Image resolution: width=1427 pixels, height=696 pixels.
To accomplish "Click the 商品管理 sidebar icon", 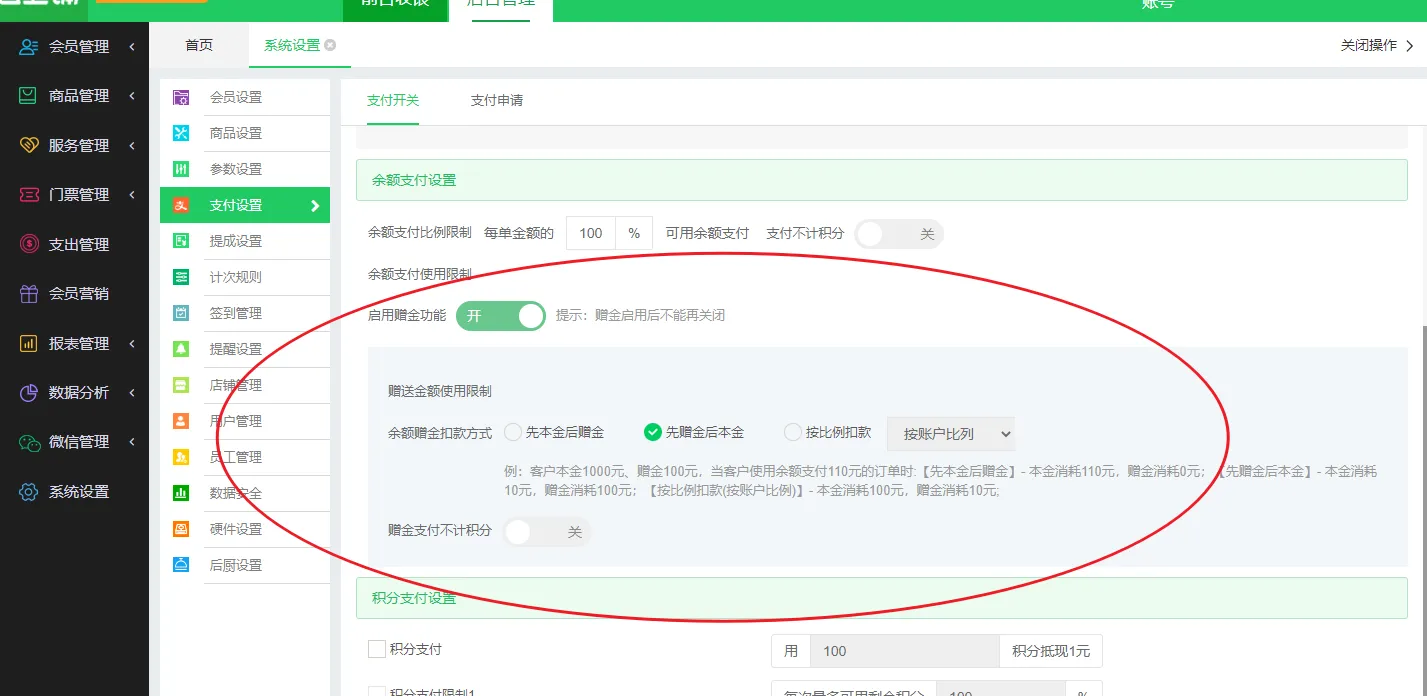I will (29, 96).
